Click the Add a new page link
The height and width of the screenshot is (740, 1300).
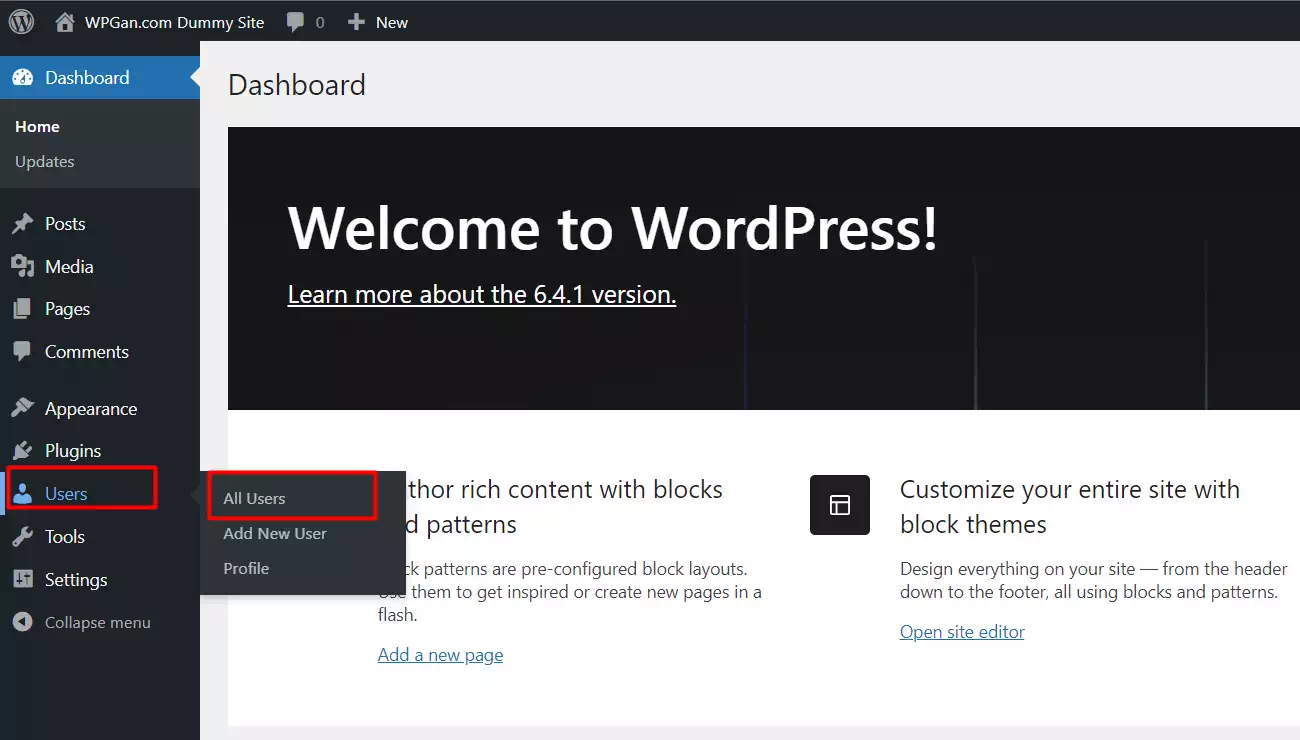(440, 655)
